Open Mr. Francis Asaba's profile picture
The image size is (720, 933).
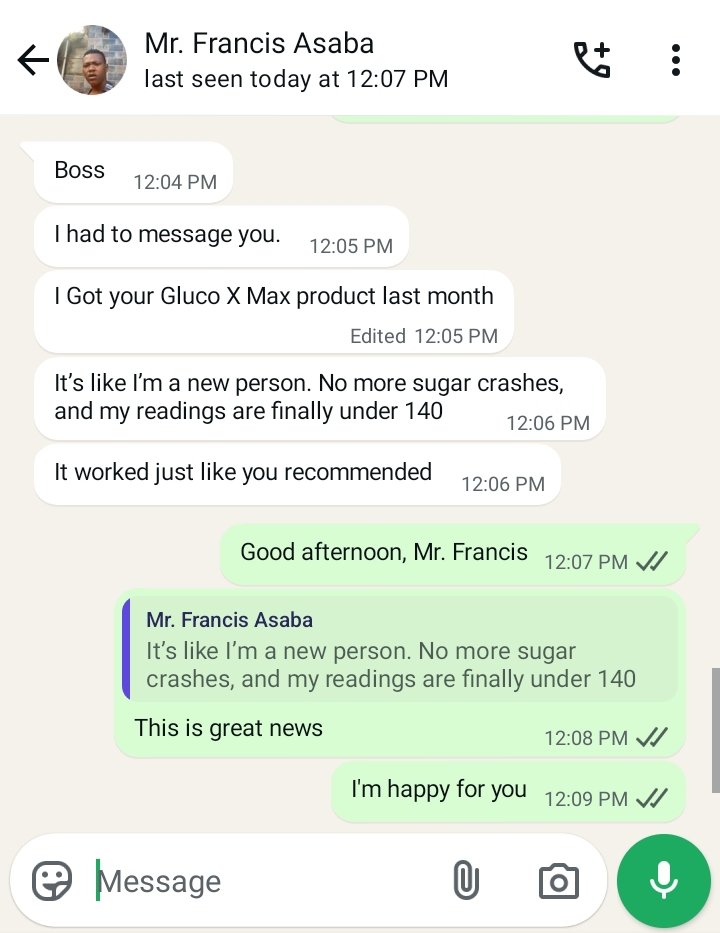[92, 60]
